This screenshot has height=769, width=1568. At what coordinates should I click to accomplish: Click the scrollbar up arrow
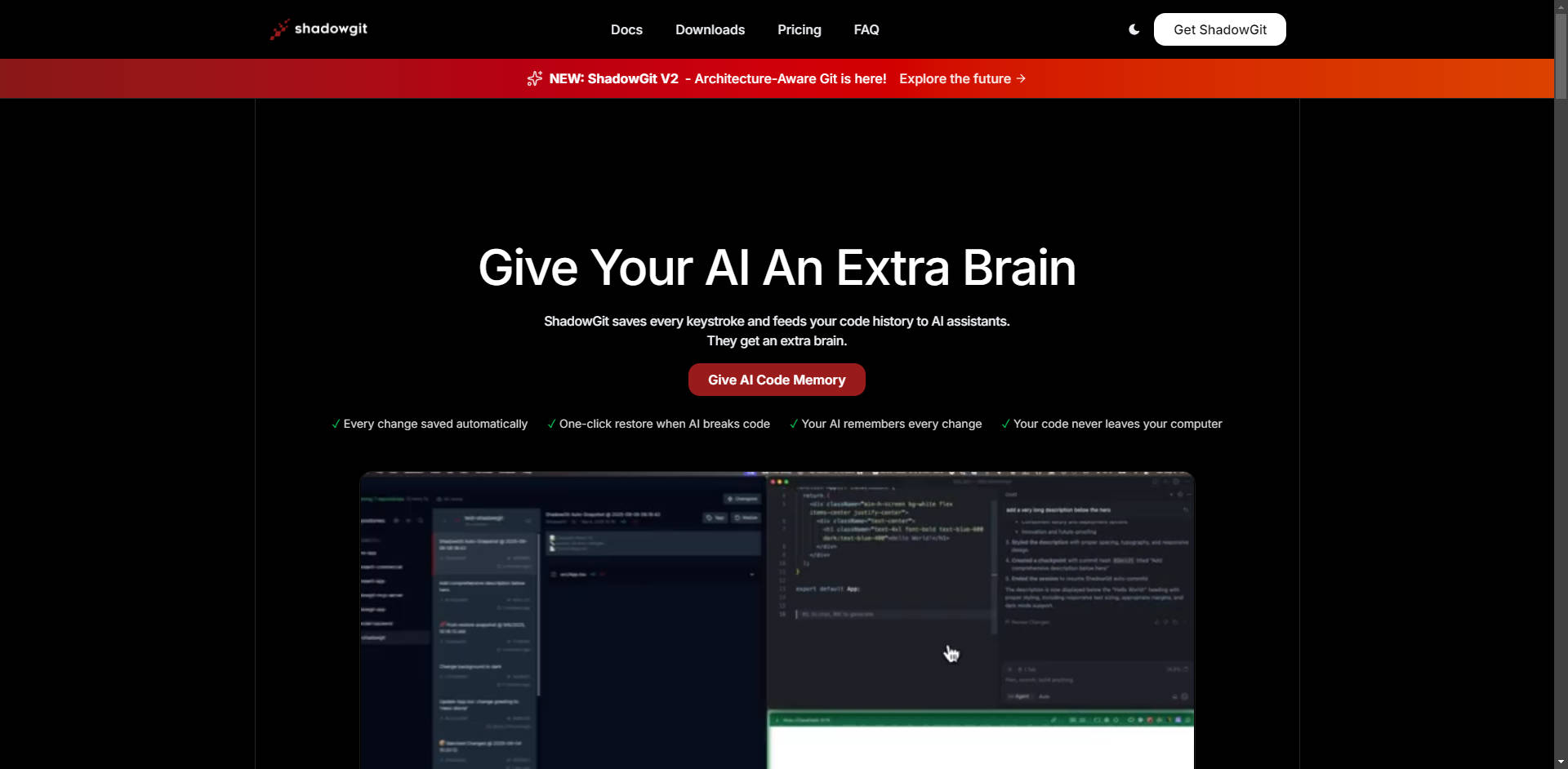[1561, 7]
